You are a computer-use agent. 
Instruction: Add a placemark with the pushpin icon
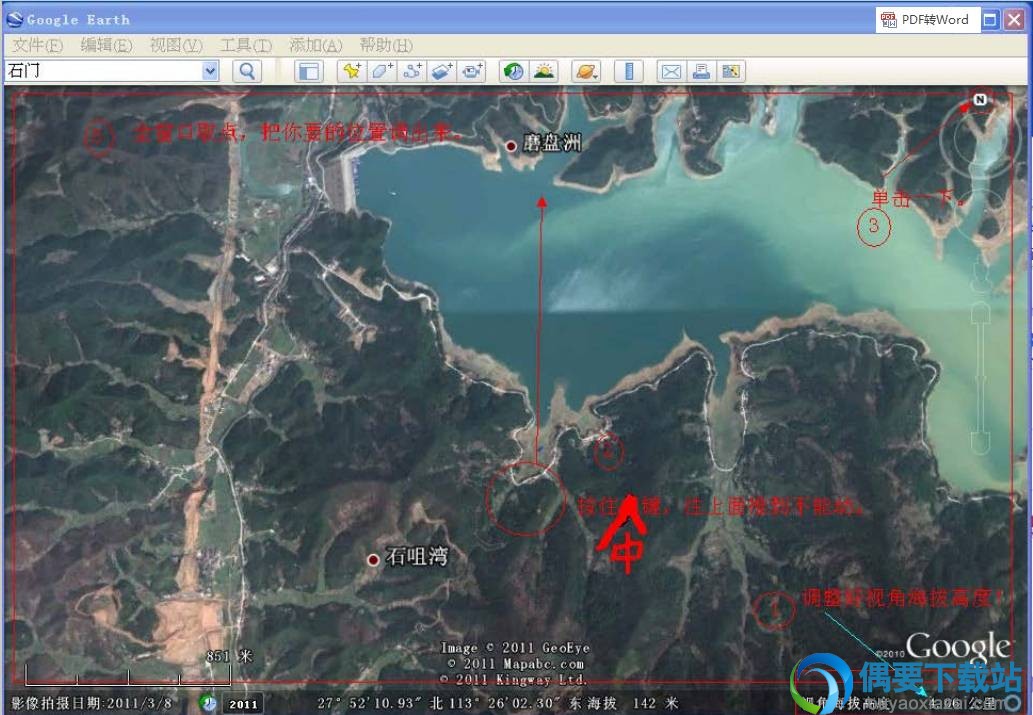(352, 71)
